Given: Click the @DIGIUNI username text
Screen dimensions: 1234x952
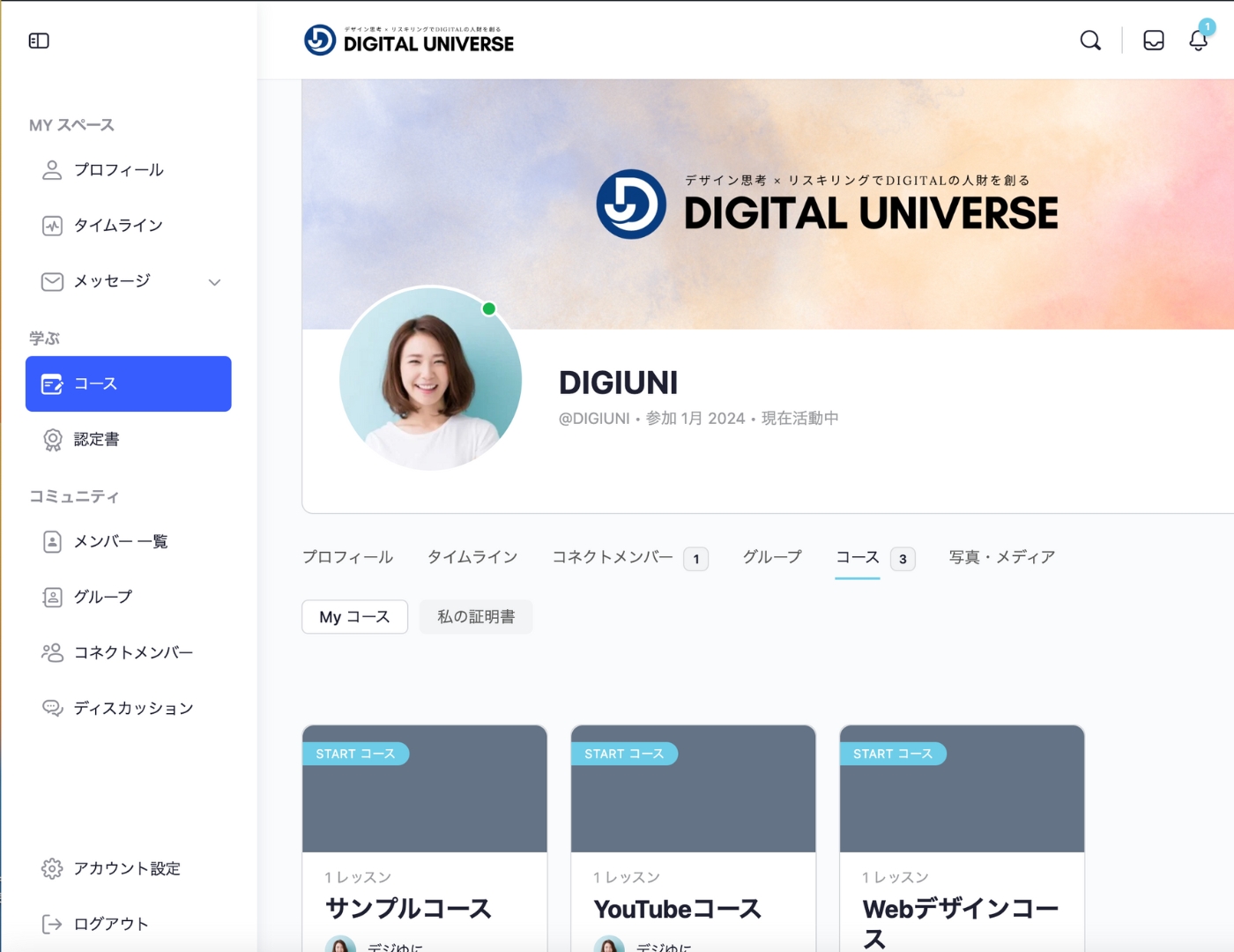Looking at the screenshot, I should 594,419.
